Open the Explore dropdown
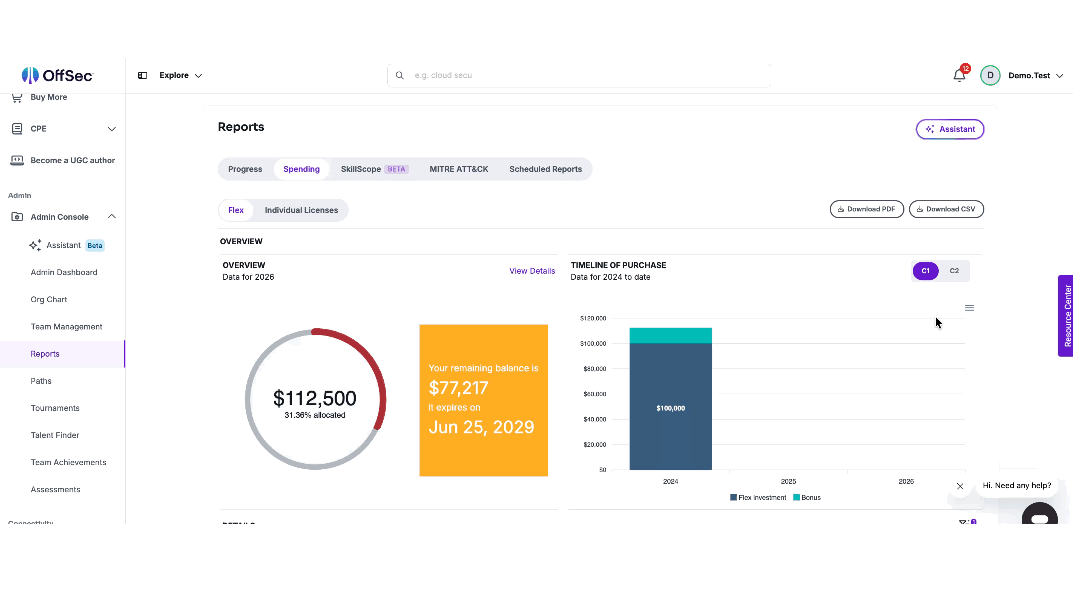 (180, 76)
